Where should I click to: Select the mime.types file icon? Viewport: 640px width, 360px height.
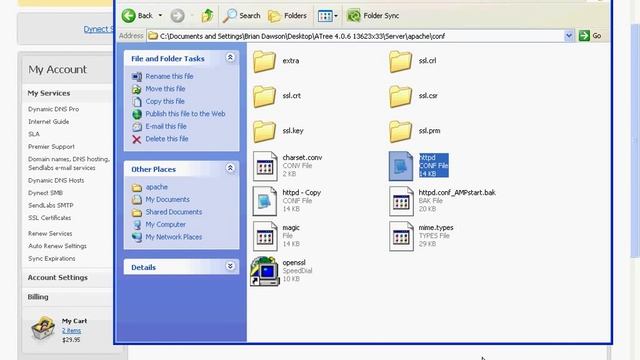[x=401, y=236]
